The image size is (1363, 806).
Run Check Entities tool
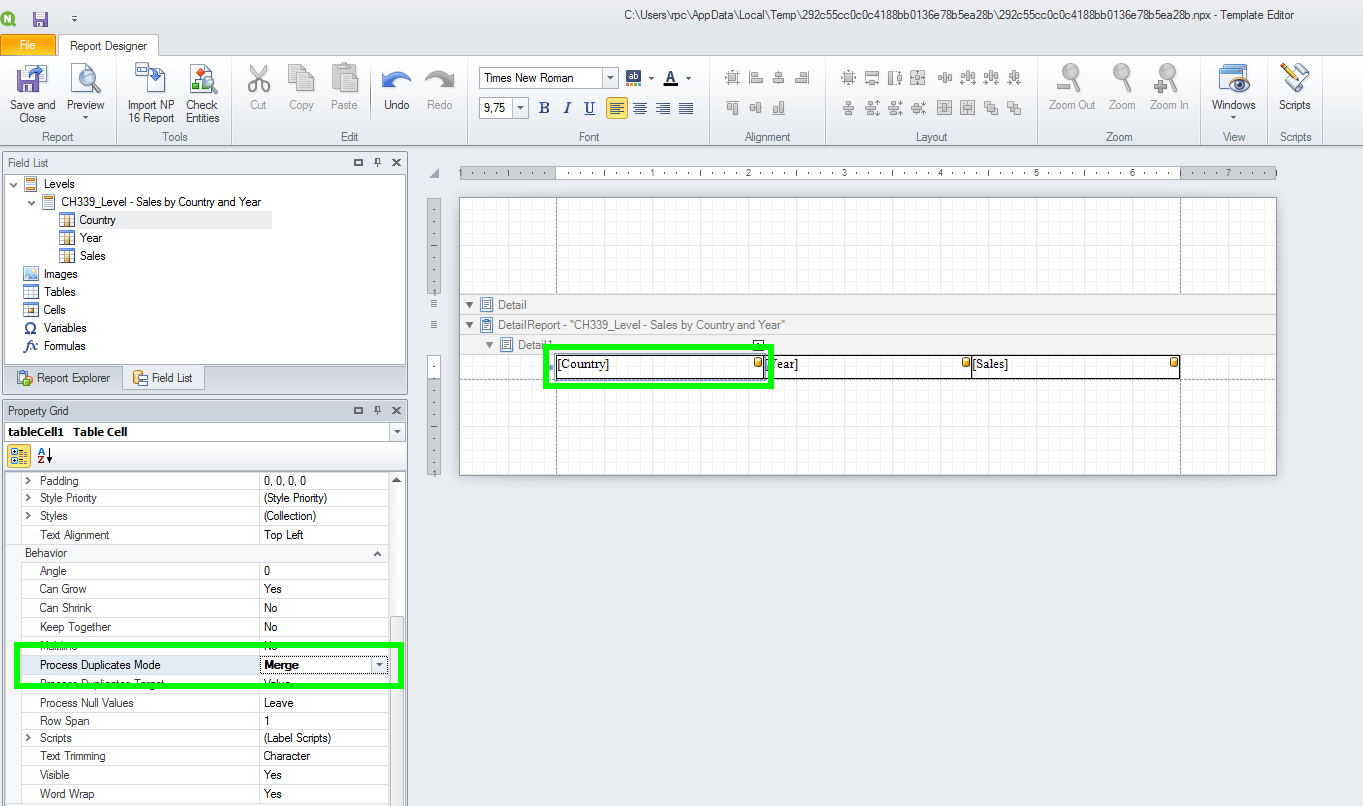point(202,93)
